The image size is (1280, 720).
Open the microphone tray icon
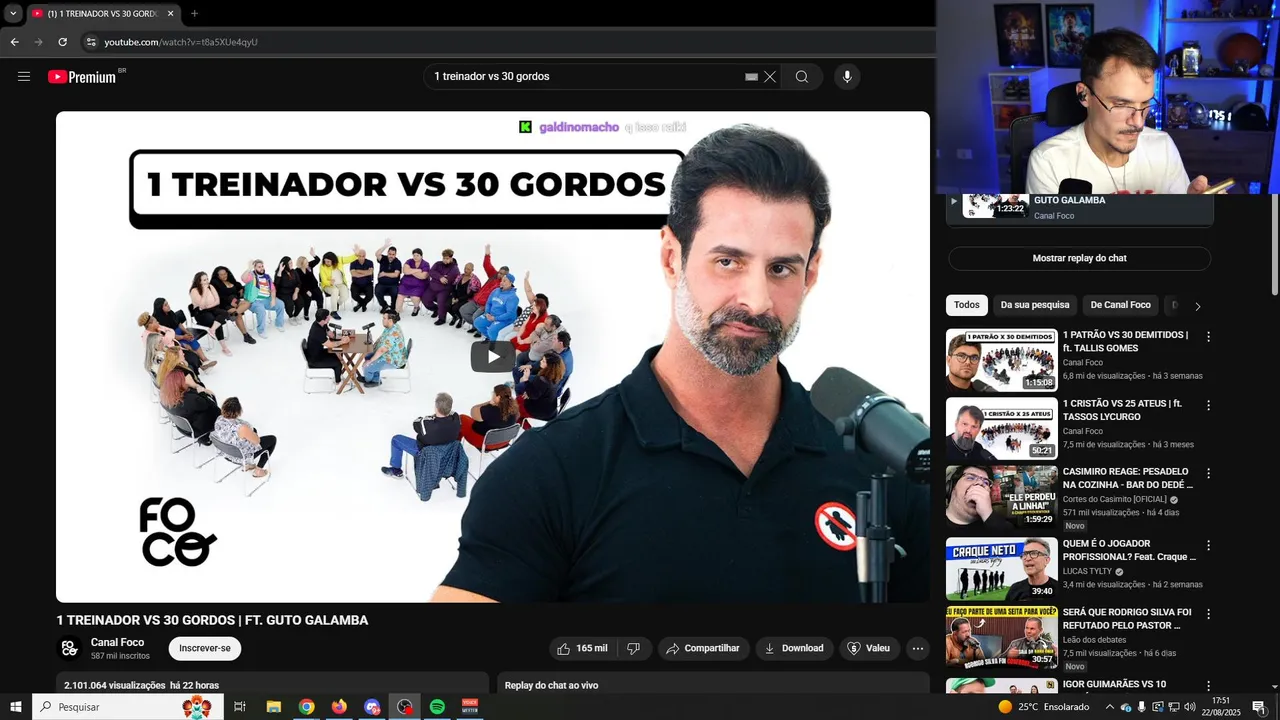1142,707
